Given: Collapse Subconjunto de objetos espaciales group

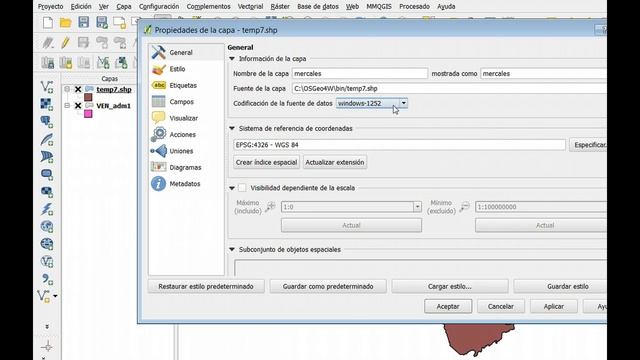Looking at the screenshot, I should (x=232, y=249).
